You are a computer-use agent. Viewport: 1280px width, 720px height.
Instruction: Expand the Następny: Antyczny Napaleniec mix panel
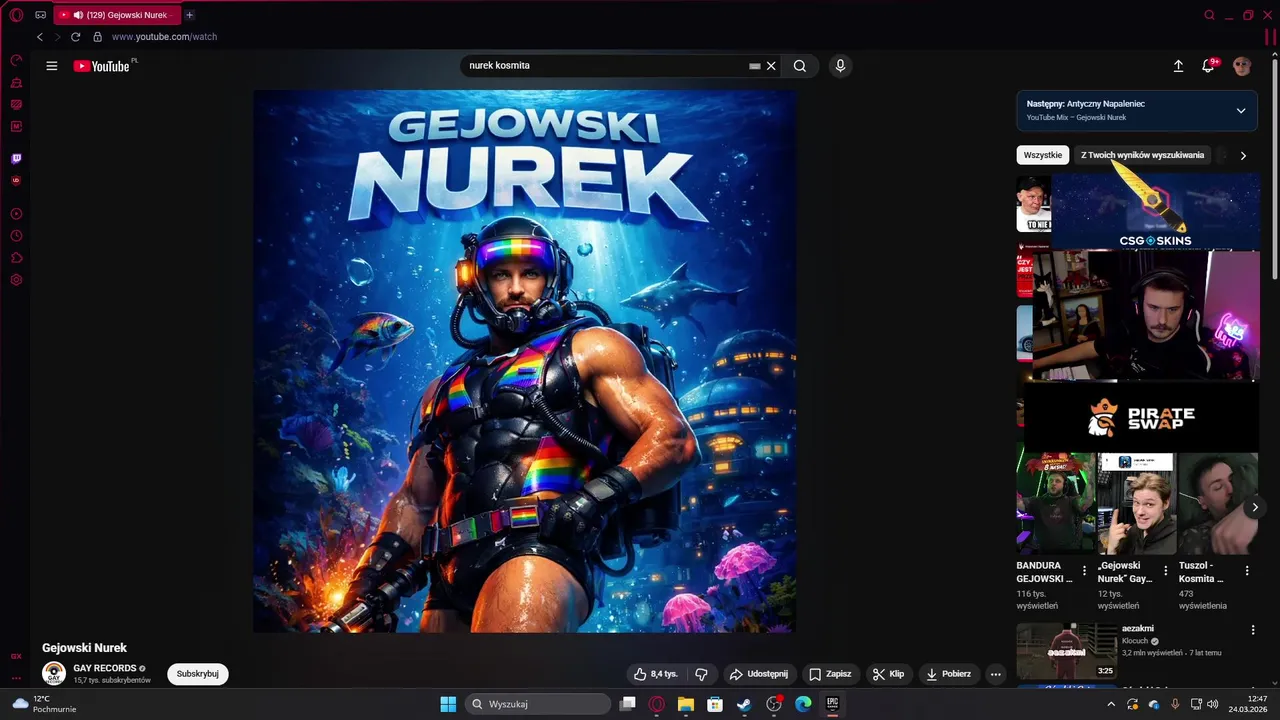coord(1241,111)
